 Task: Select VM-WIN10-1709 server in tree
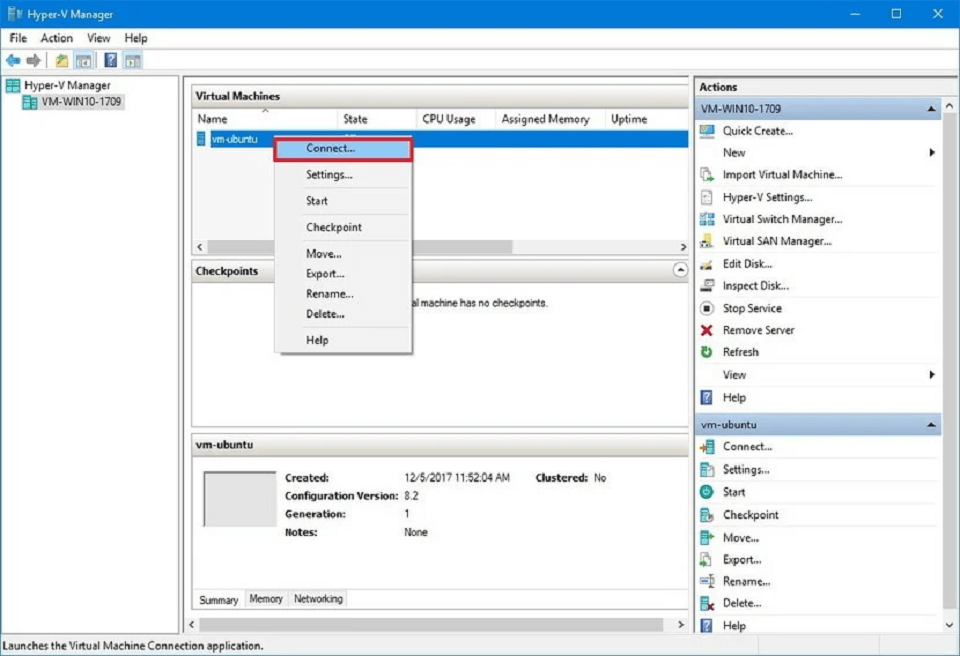pyautogui.click(x=81, y=102)
